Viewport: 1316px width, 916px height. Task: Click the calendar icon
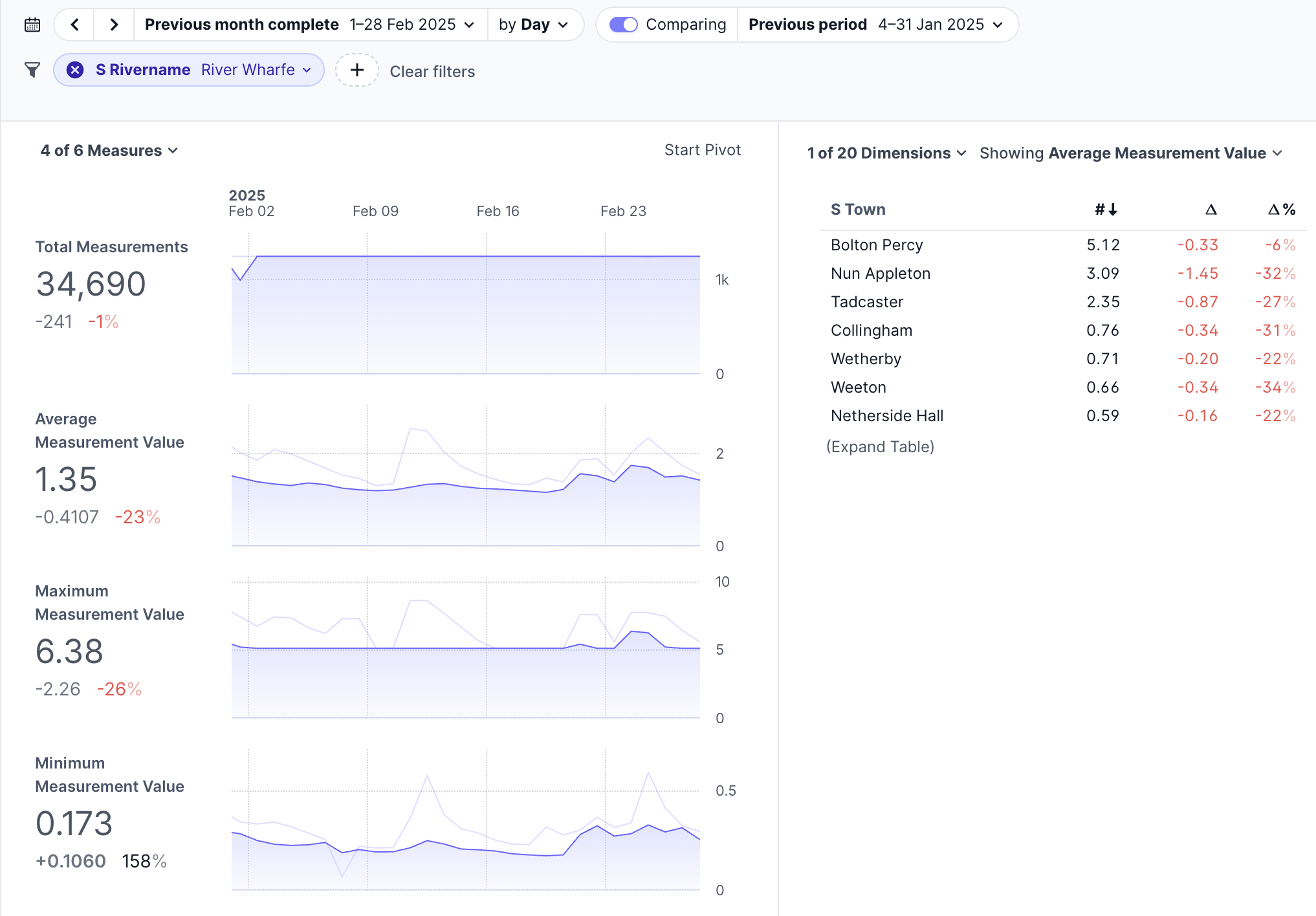(32, 25)
